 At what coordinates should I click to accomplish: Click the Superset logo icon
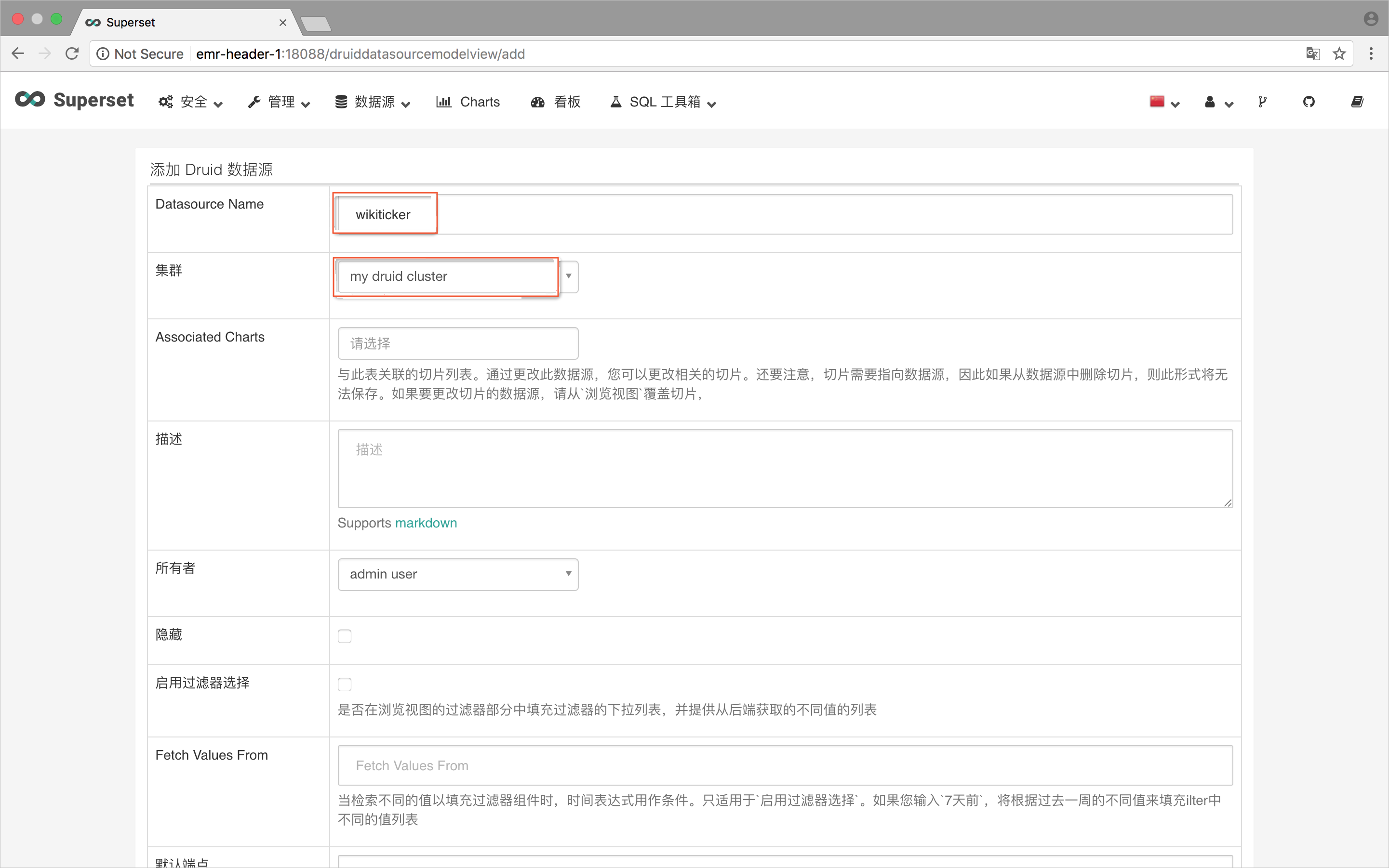pos(28,101)
